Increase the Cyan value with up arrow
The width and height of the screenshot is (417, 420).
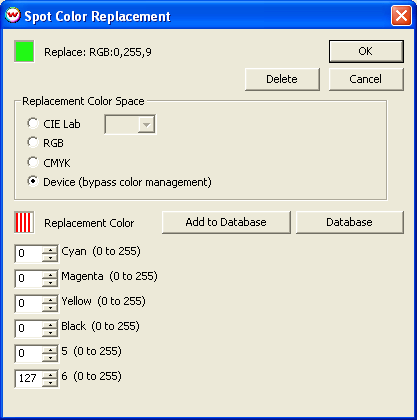(50, 250)
